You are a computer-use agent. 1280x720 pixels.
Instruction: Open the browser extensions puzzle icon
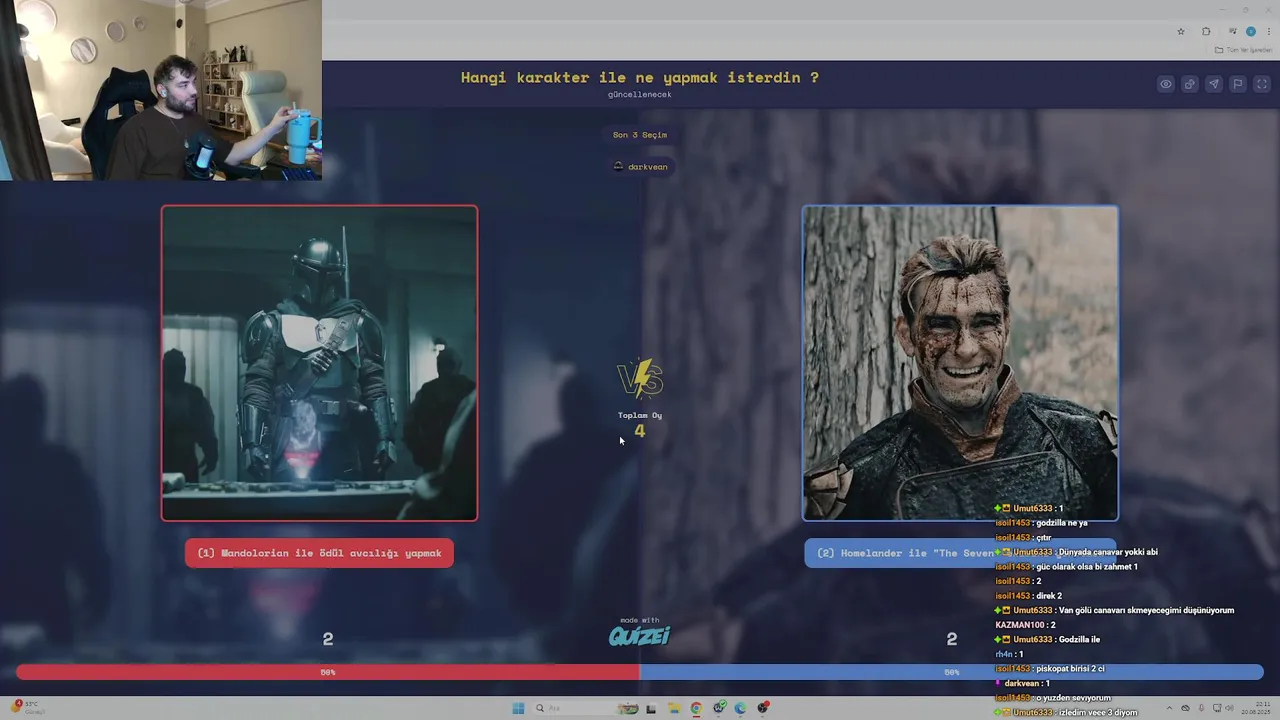coord(1206,31)
